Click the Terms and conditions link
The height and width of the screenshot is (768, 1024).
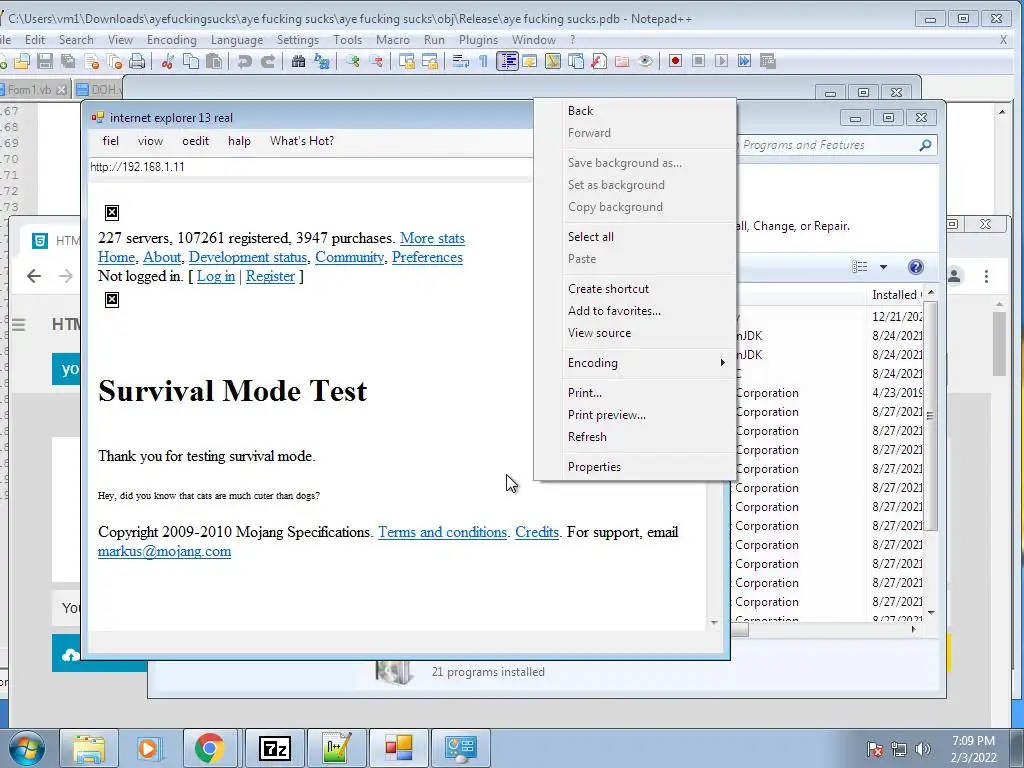click(x=442, y=532)
